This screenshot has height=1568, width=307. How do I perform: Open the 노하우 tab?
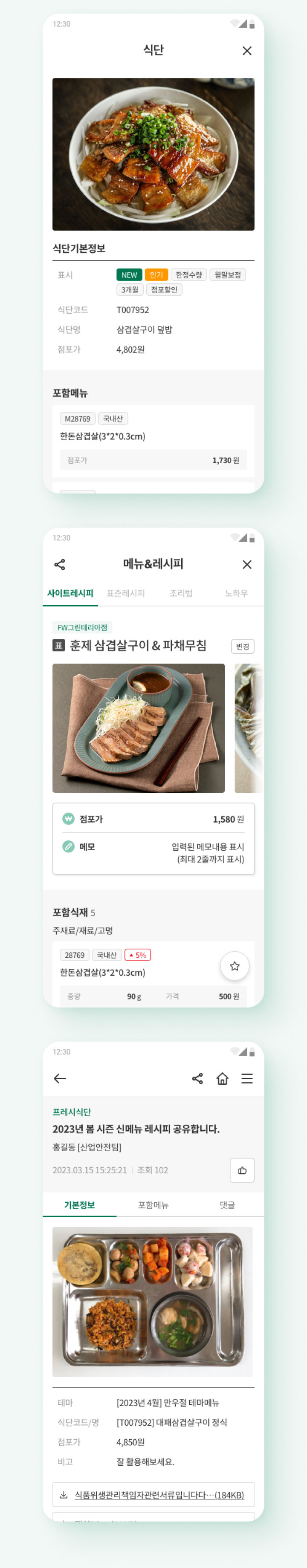(x=236, y=593)
